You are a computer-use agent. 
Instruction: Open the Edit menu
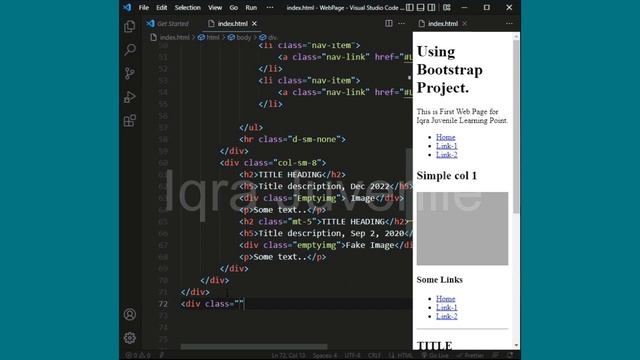(x=162, y=7)
